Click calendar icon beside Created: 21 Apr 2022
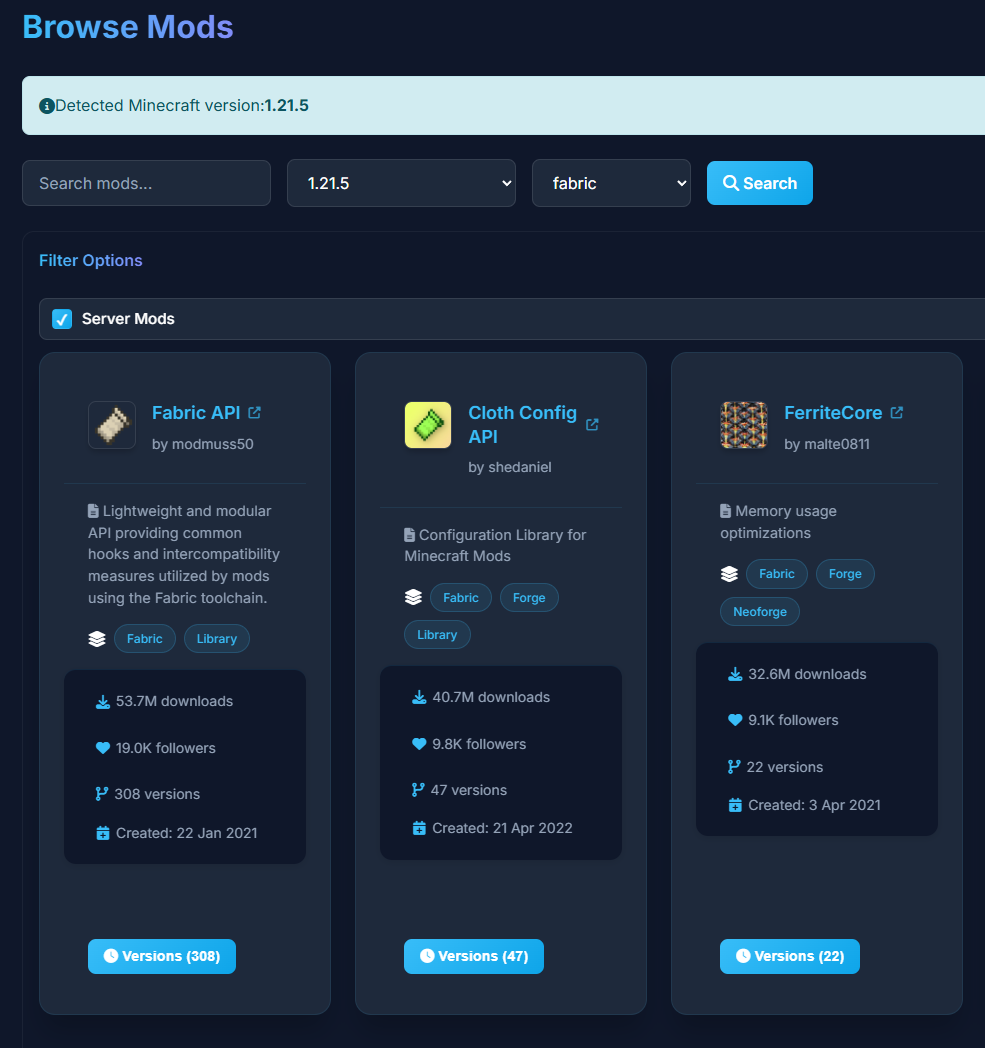Viewport: 985px width, 1048px height. point(419,828)
